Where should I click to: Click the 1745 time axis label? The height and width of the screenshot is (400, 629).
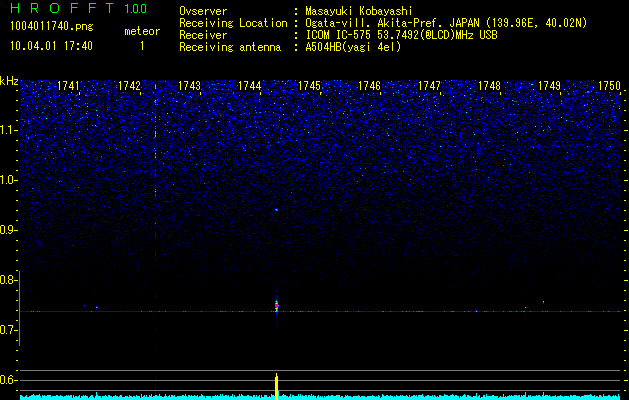(310, 85)
